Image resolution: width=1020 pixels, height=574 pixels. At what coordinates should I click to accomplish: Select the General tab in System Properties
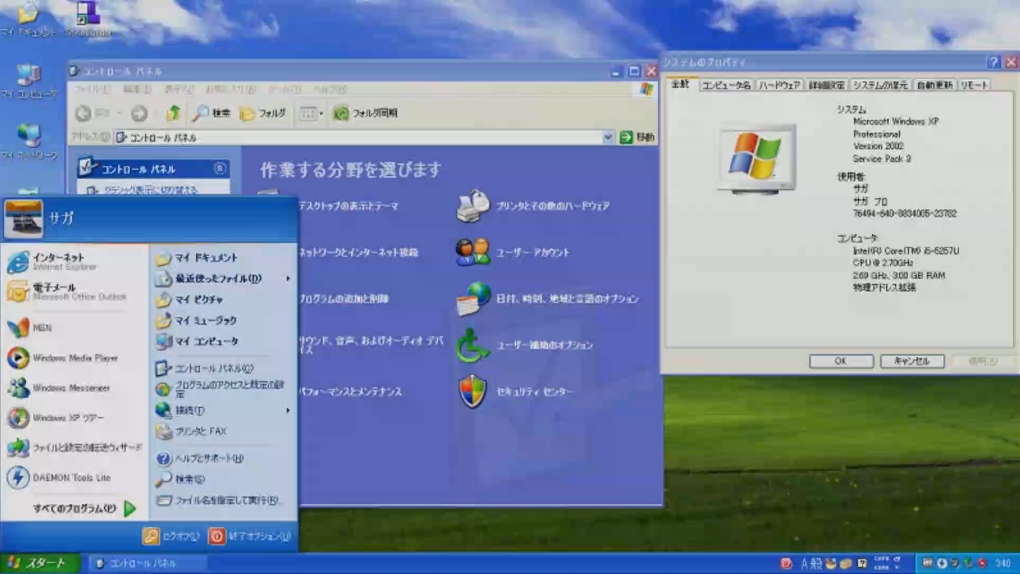(681, 84)
